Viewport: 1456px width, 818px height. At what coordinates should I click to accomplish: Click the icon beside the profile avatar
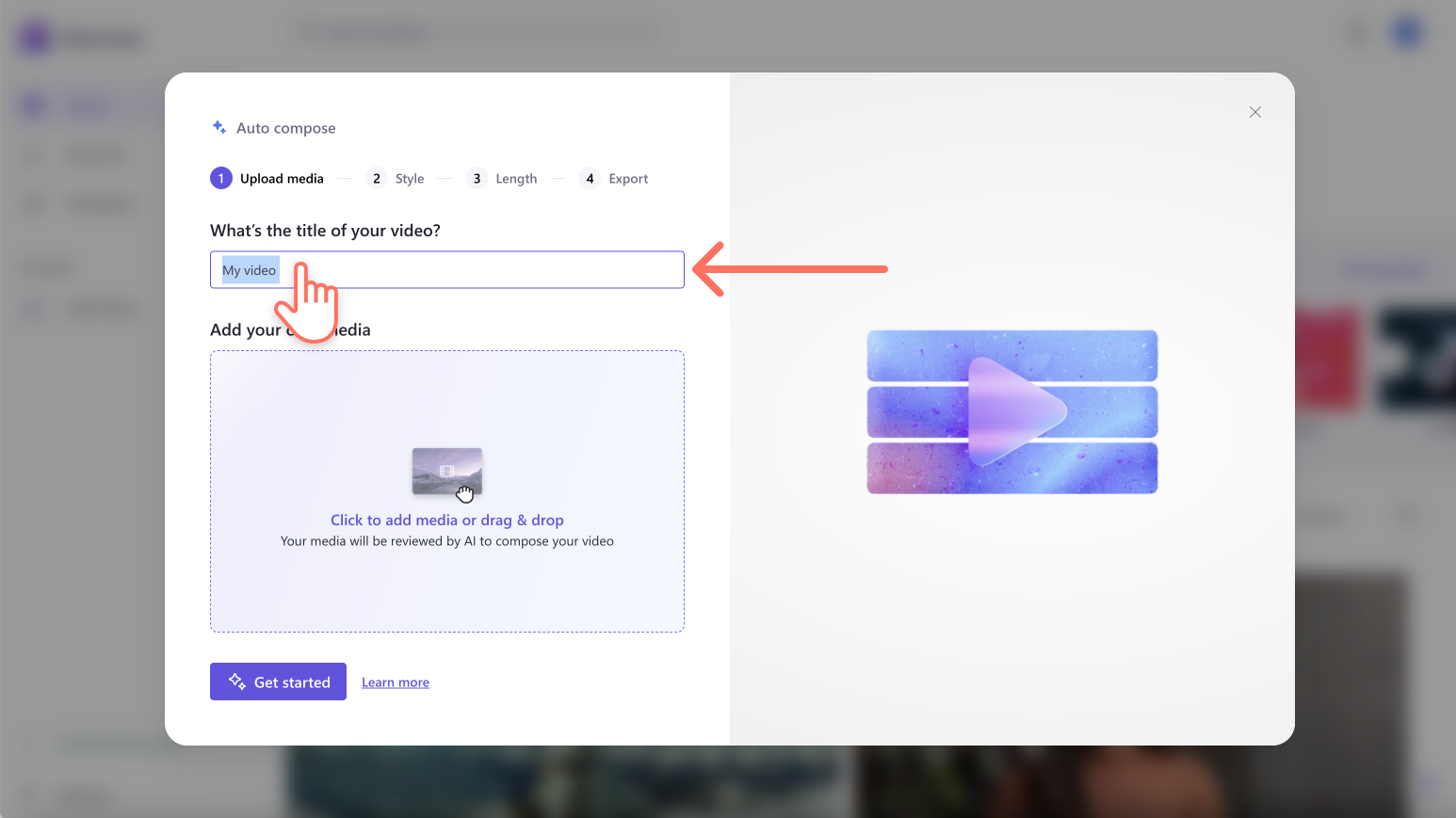pos(1357,32)
